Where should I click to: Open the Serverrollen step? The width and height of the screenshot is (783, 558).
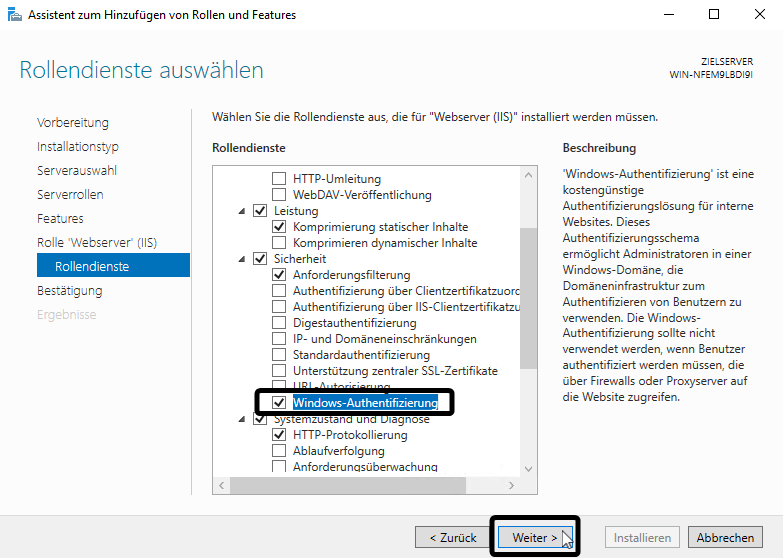(x=70, y=194)
